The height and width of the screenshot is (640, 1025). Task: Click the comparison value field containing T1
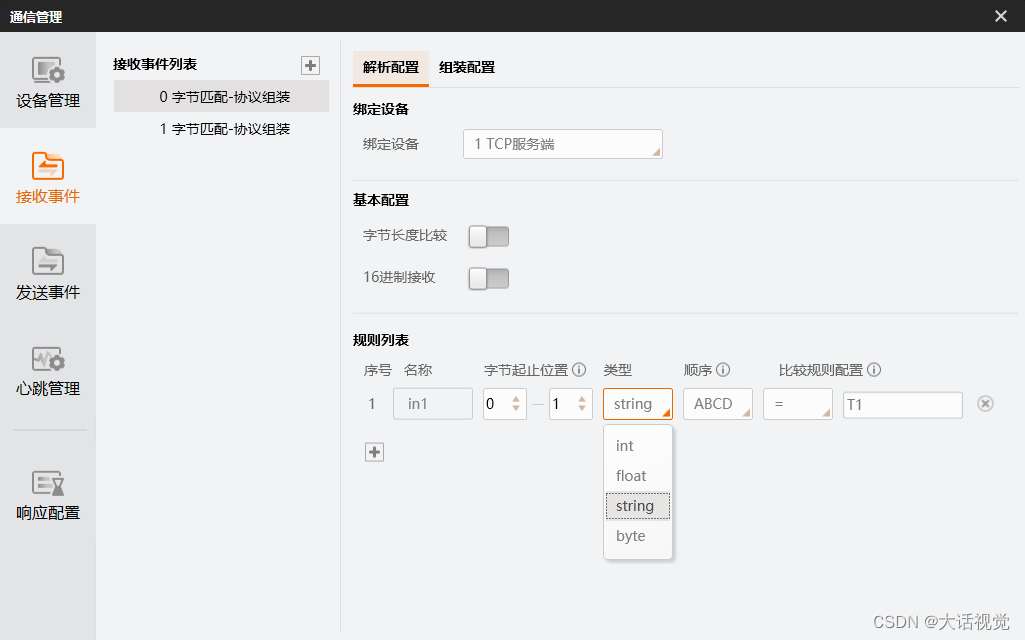point(903,405)
